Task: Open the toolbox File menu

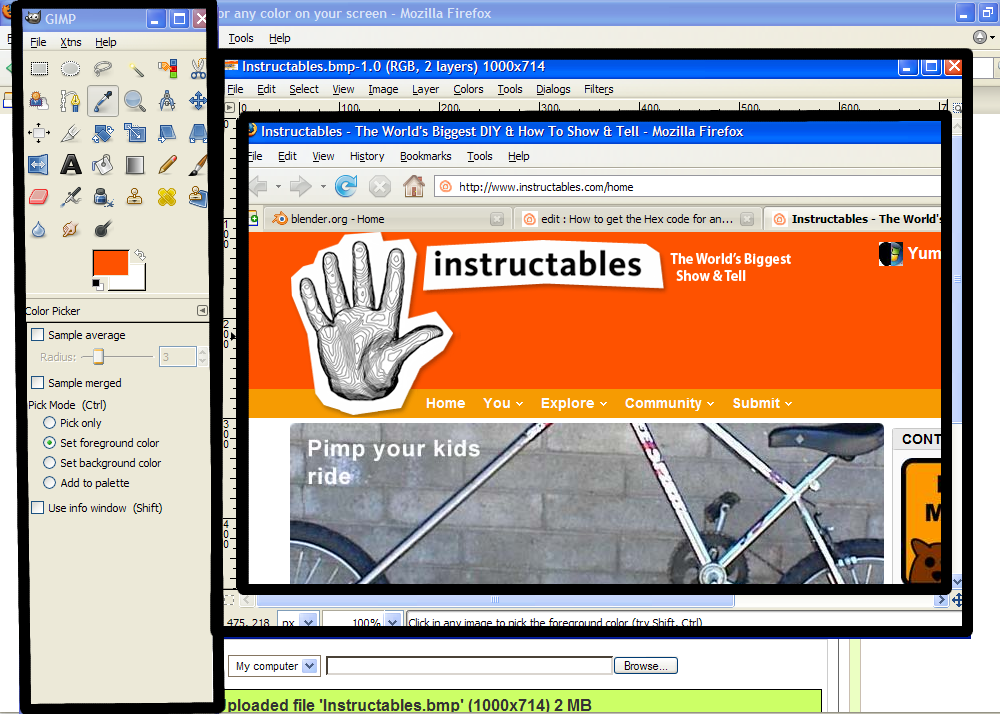Action: click(38, 42)
